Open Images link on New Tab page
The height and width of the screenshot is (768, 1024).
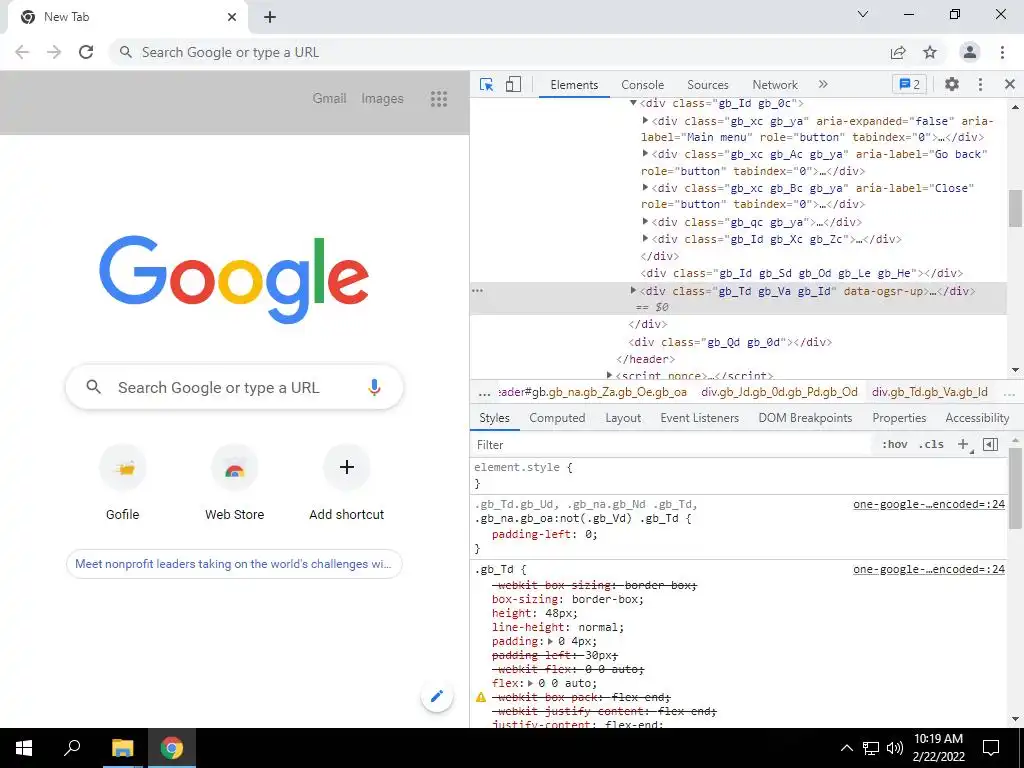click(382, 99)
